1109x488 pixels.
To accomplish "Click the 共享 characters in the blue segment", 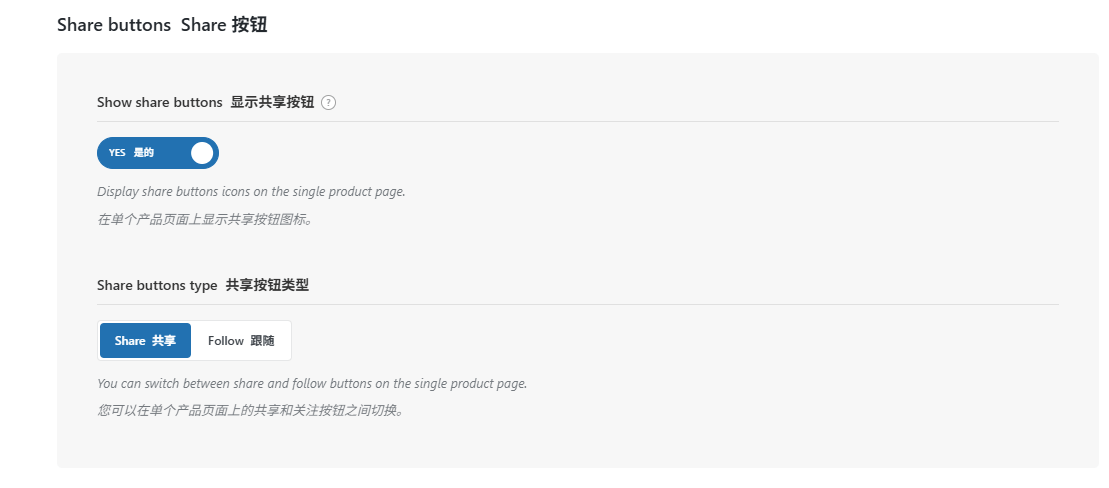I will pyautogui.click(x=164, y=341).
